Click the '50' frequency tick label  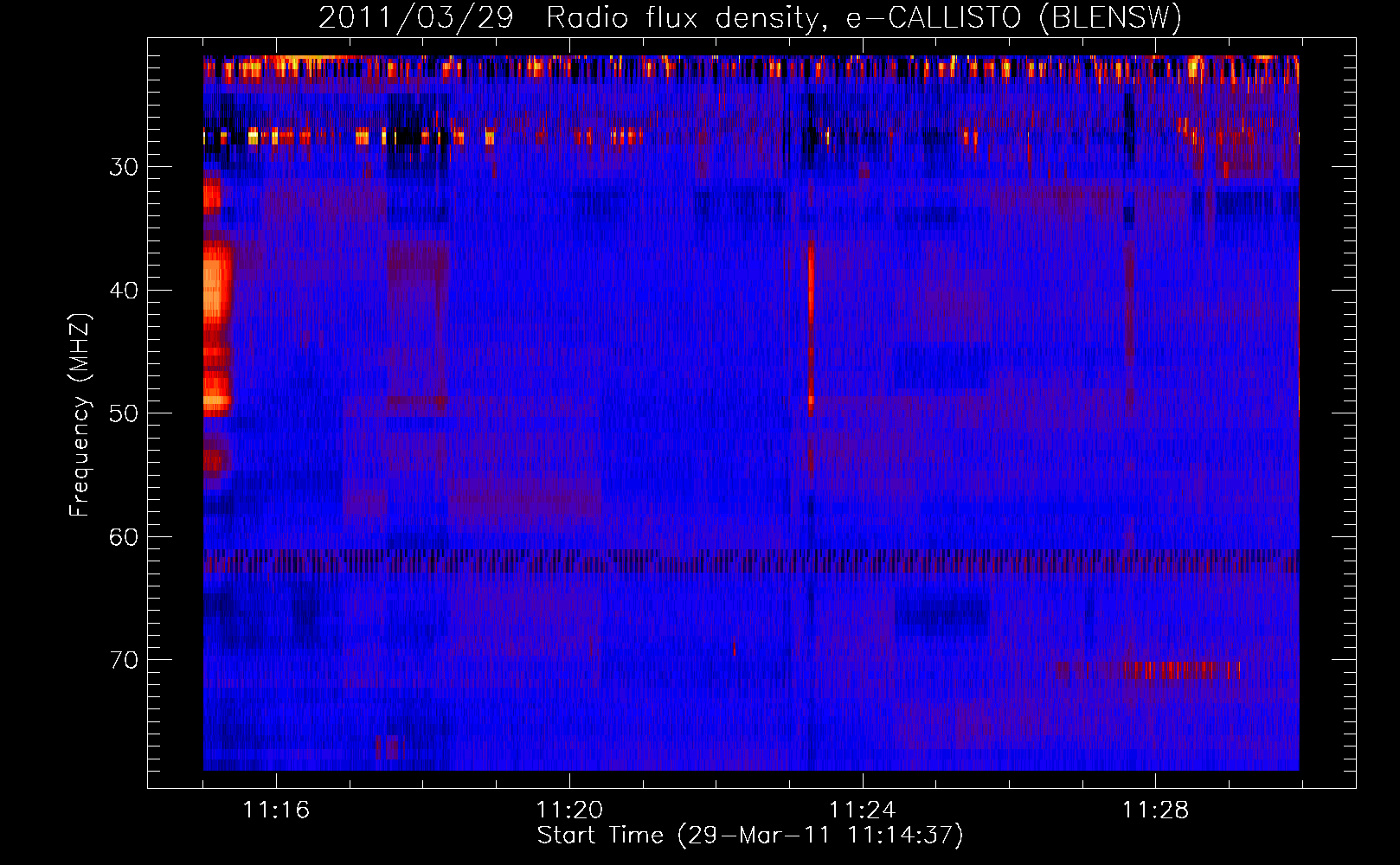tap(124, 413)
